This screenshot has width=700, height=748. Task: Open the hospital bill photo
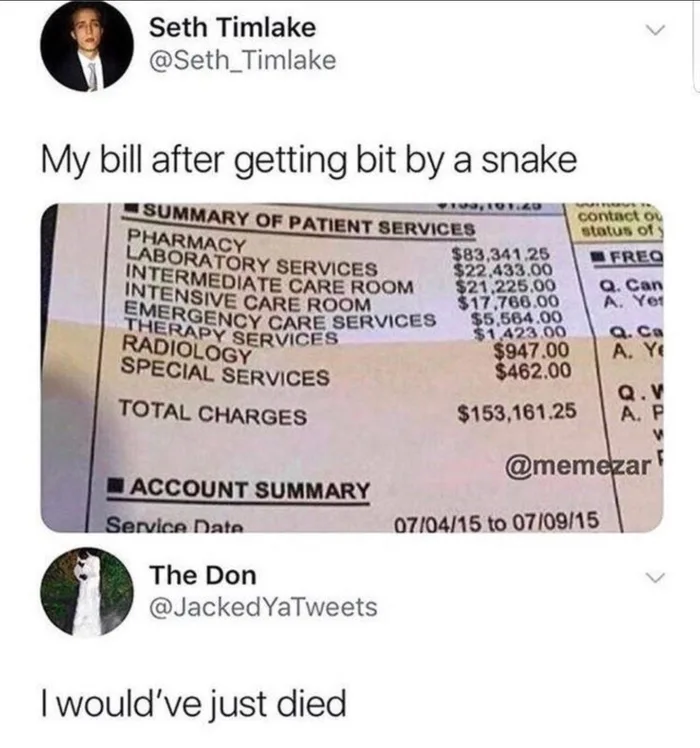pyautogui.click(x=352, y=368)
